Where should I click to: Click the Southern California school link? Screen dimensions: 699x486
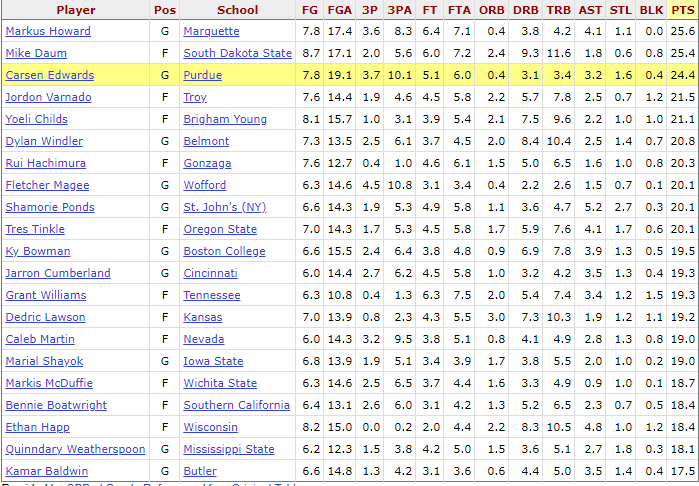(x=236, y=405)
